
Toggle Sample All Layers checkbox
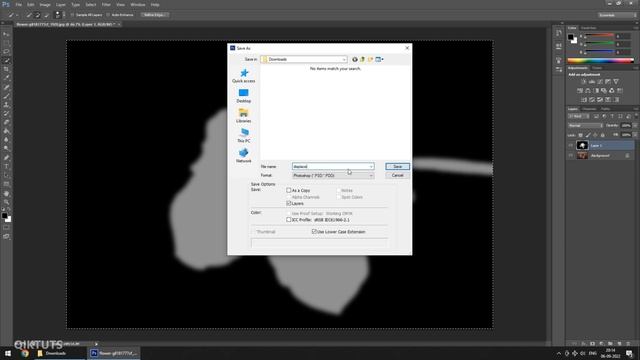[72, 15]
